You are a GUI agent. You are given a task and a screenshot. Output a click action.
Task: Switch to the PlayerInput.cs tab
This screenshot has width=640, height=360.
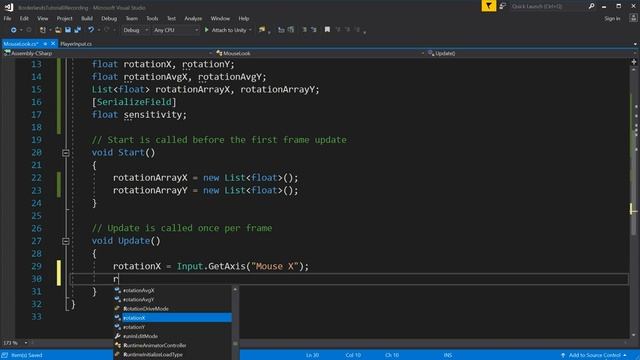coord(76,44)
